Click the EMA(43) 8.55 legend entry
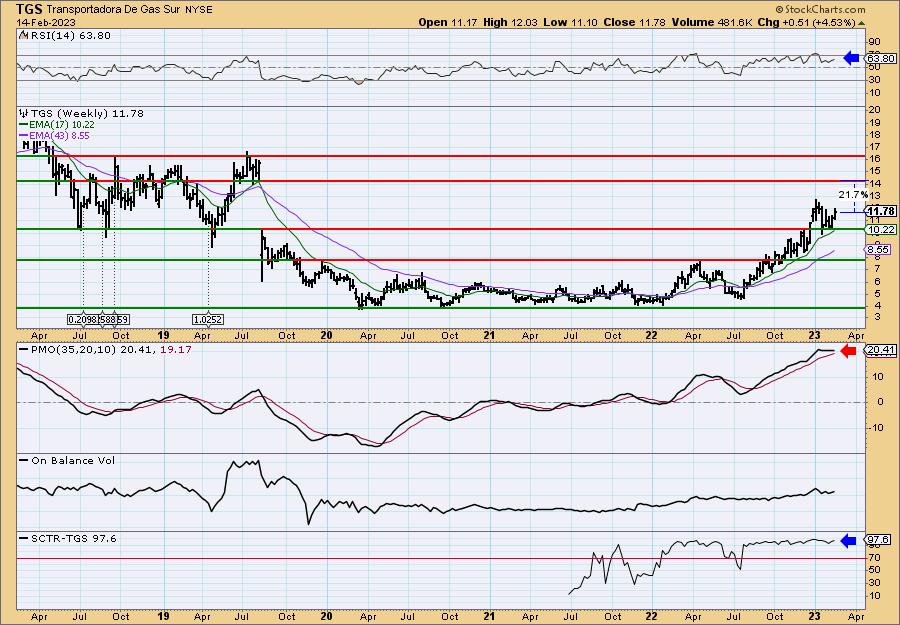This screenshot has height=625, width=900. (59, 136)
